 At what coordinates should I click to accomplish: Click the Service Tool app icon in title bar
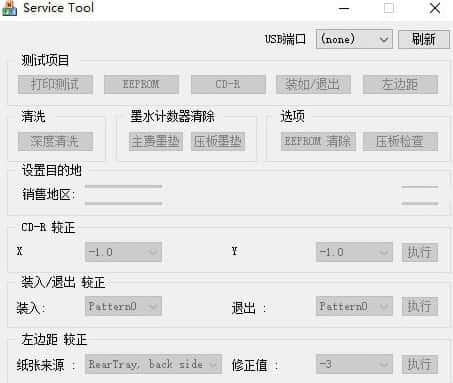coord(9,8)
